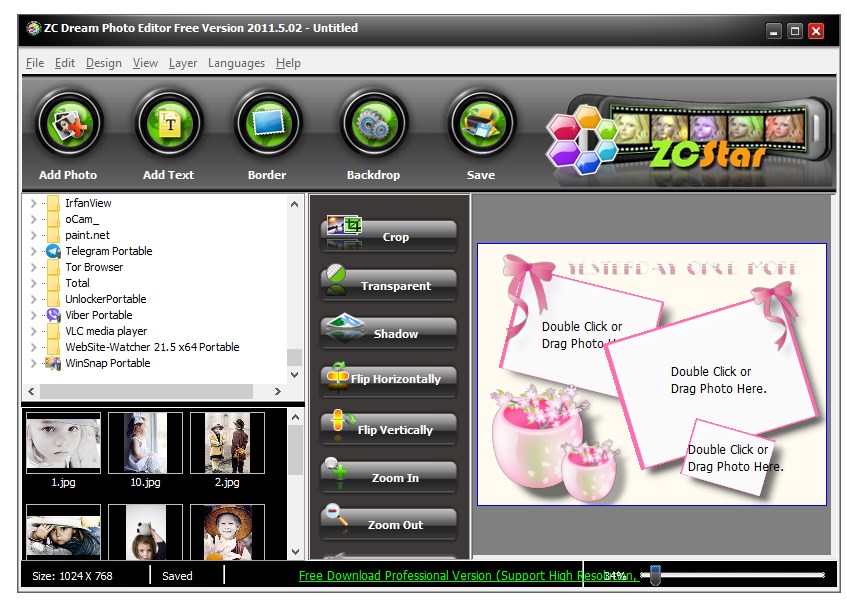Image resolution: width=847 pixels, height=607 pixels.
Task: Open the Border gallery
Action: [266, 122]
